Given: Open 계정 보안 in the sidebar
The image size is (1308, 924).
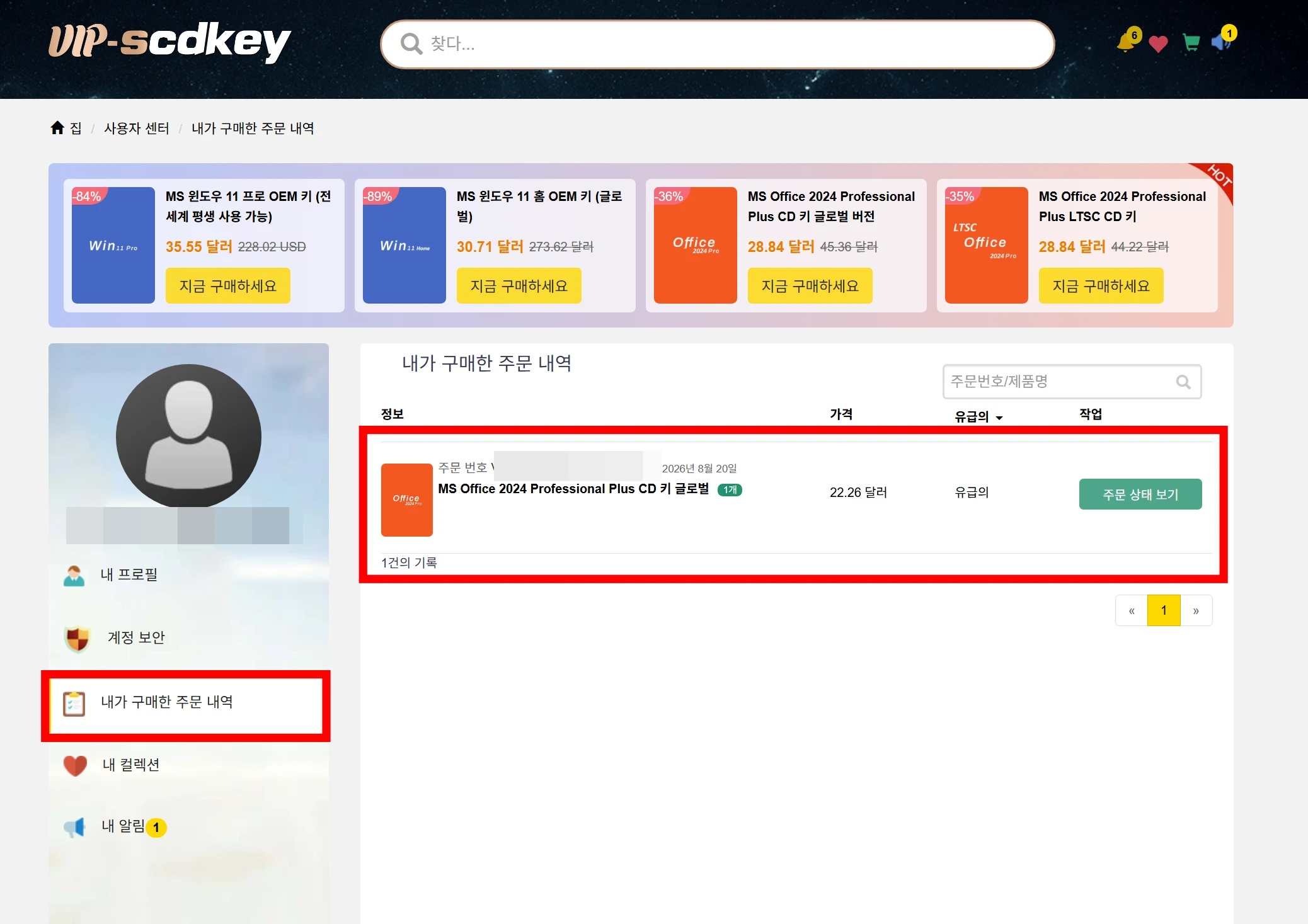Looking at the screenshot, I should [x=136, y=637].
